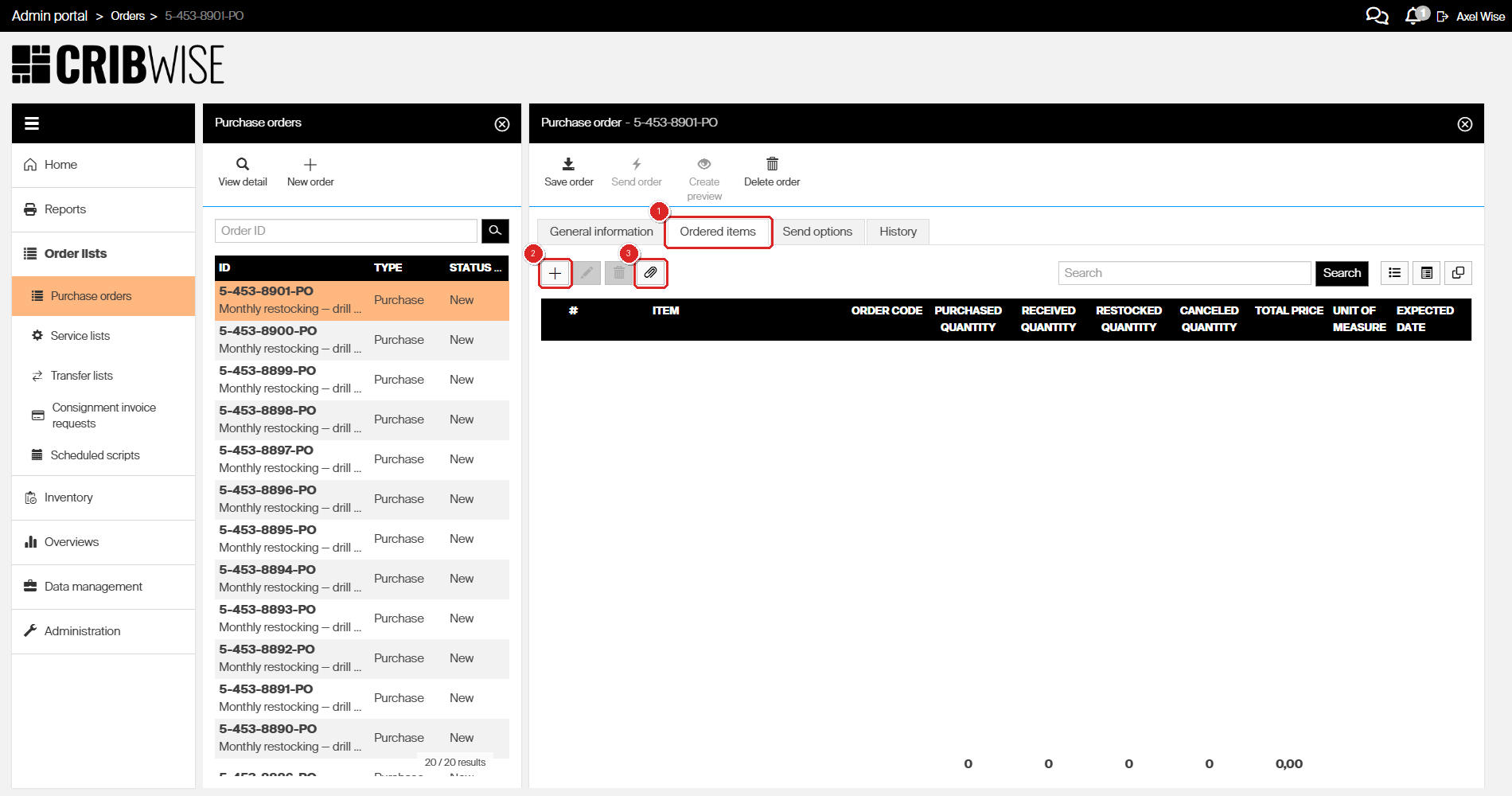
Task: Click the magnifier button beside Order ID
Action: [495, 231]
